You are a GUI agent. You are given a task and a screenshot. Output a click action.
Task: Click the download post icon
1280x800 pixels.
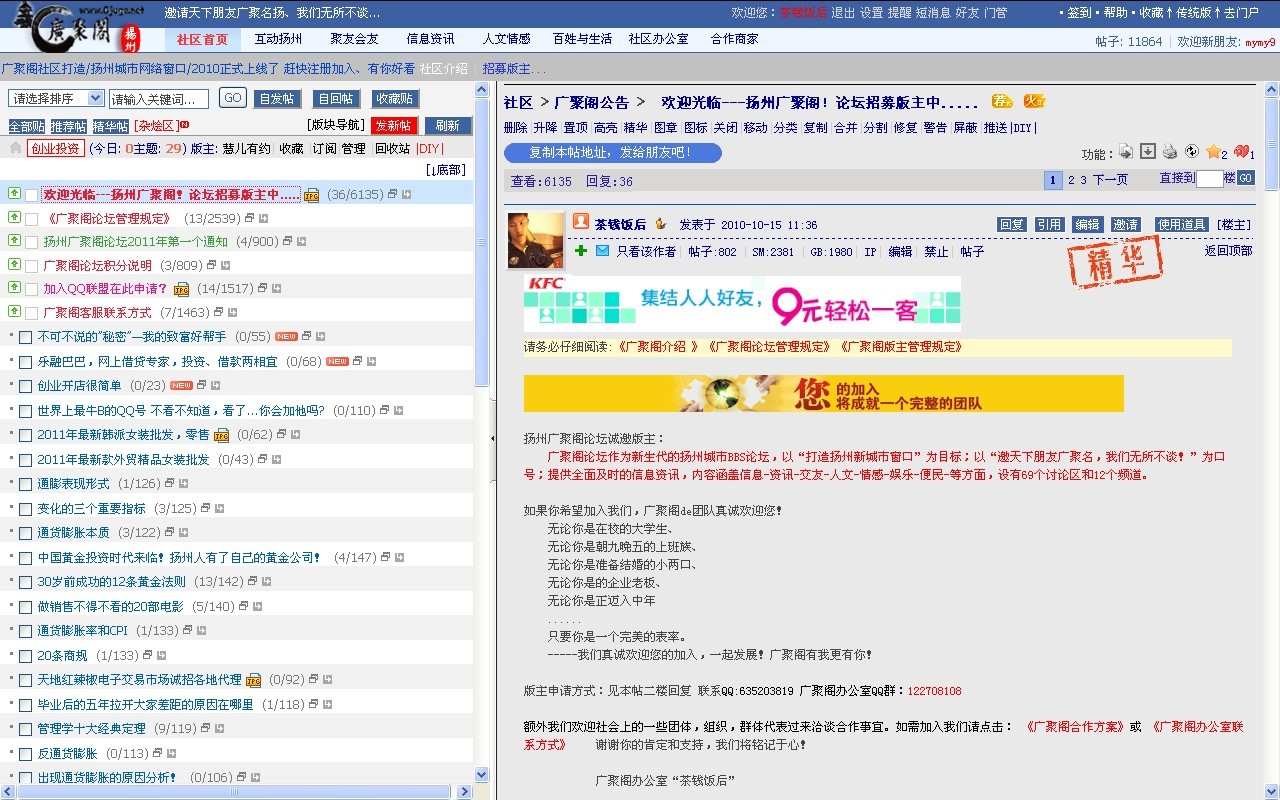coord(1148,151)
